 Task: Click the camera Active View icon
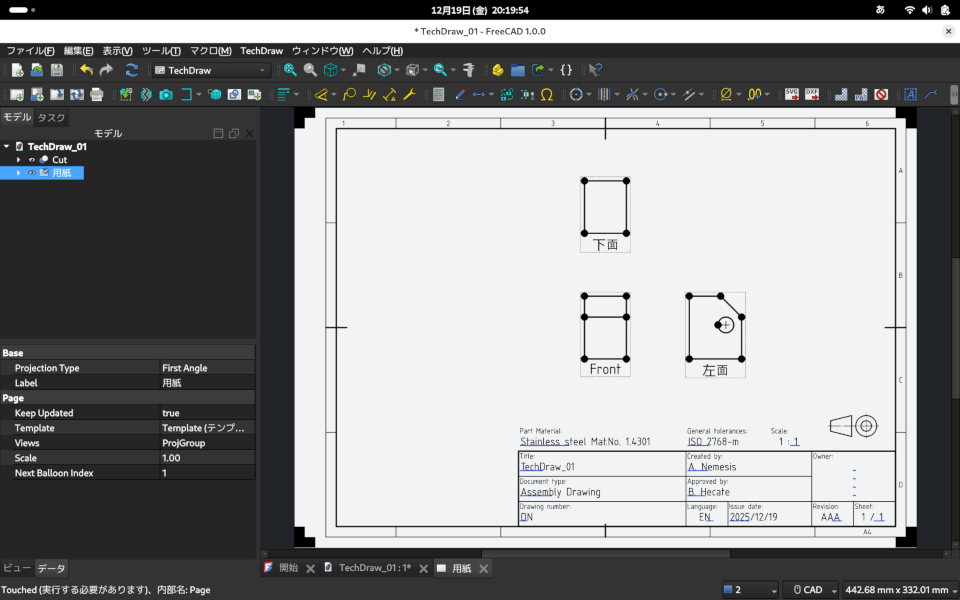[x=166, y=94]
